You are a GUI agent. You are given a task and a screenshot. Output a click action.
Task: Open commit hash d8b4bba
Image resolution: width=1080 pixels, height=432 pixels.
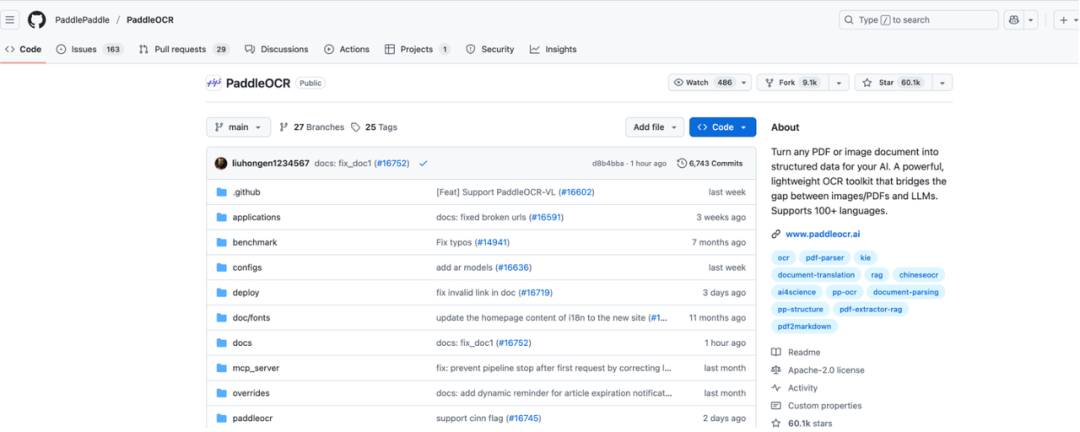point(608,164)
